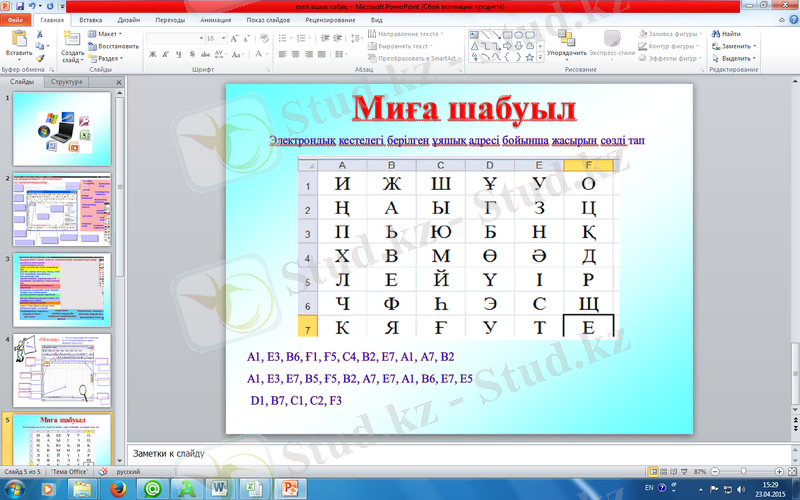Switch to reading view in status bar
This screenshot has height=500, width=800.
[x=674, y=472]
